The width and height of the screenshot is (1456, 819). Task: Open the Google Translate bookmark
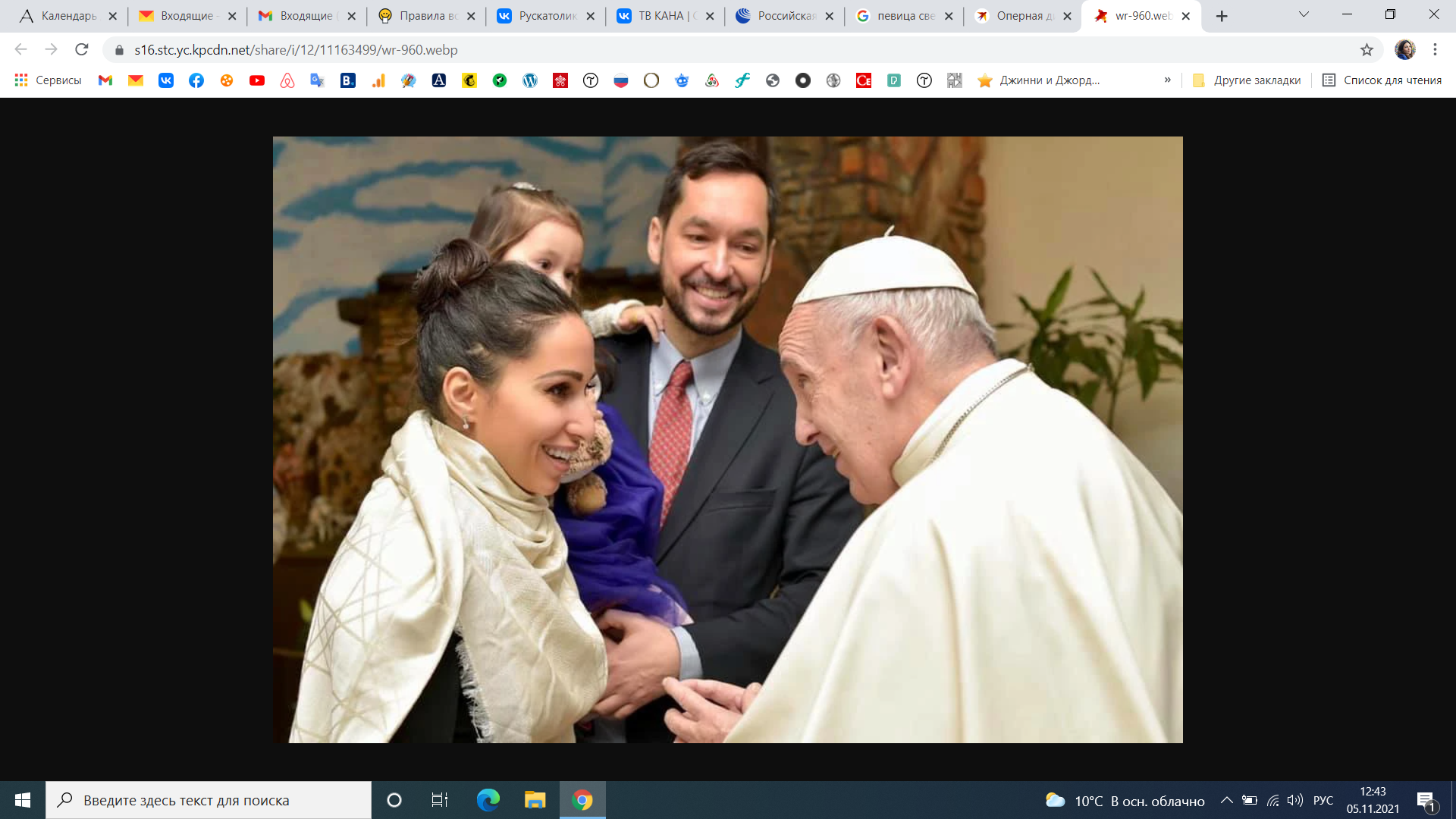pyautogui.click(x=318, y=80)
